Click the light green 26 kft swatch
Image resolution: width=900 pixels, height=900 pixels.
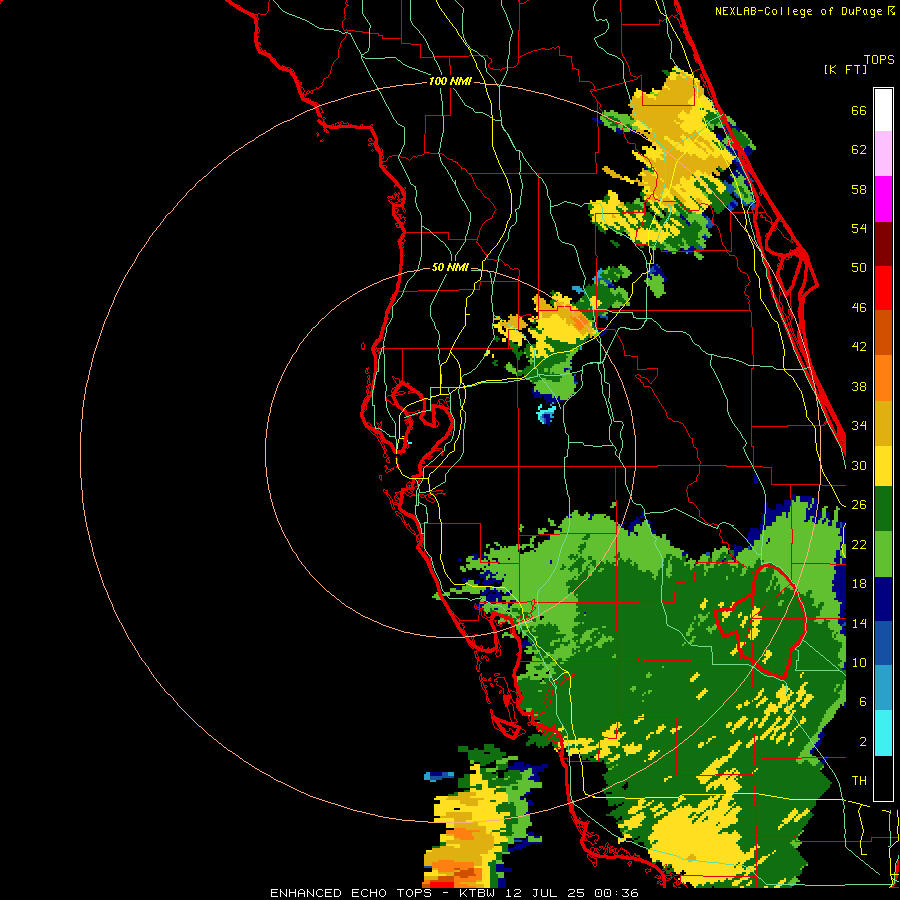pos(883,554)
